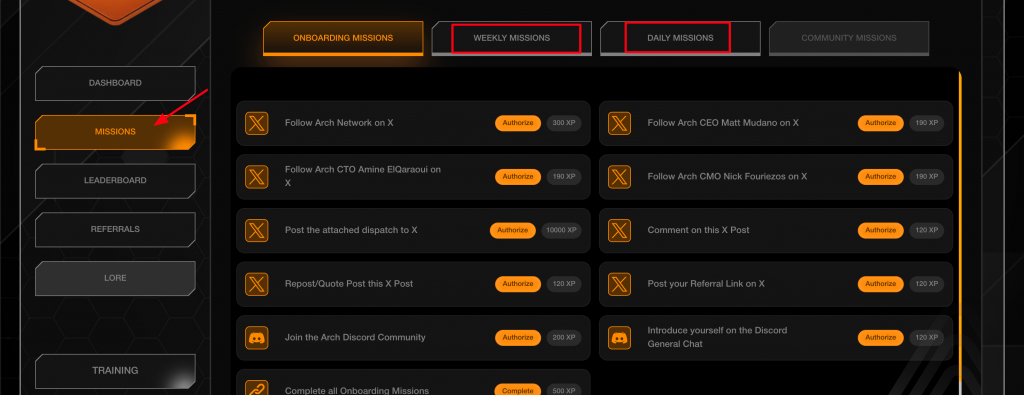Image resolution: width=1024 pixels, height=395 pixels.
Task: Click X icon beside Comment on this X Post
Action: click(x=619, y=230)
